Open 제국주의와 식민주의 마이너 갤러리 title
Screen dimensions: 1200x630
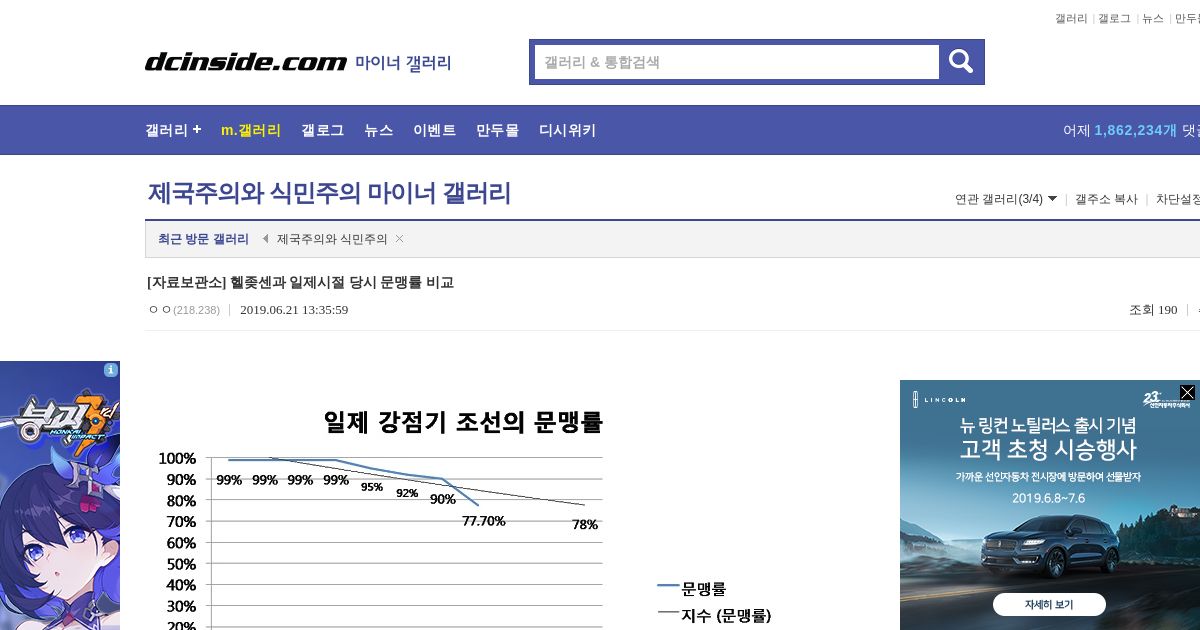(x=329, y=193)
